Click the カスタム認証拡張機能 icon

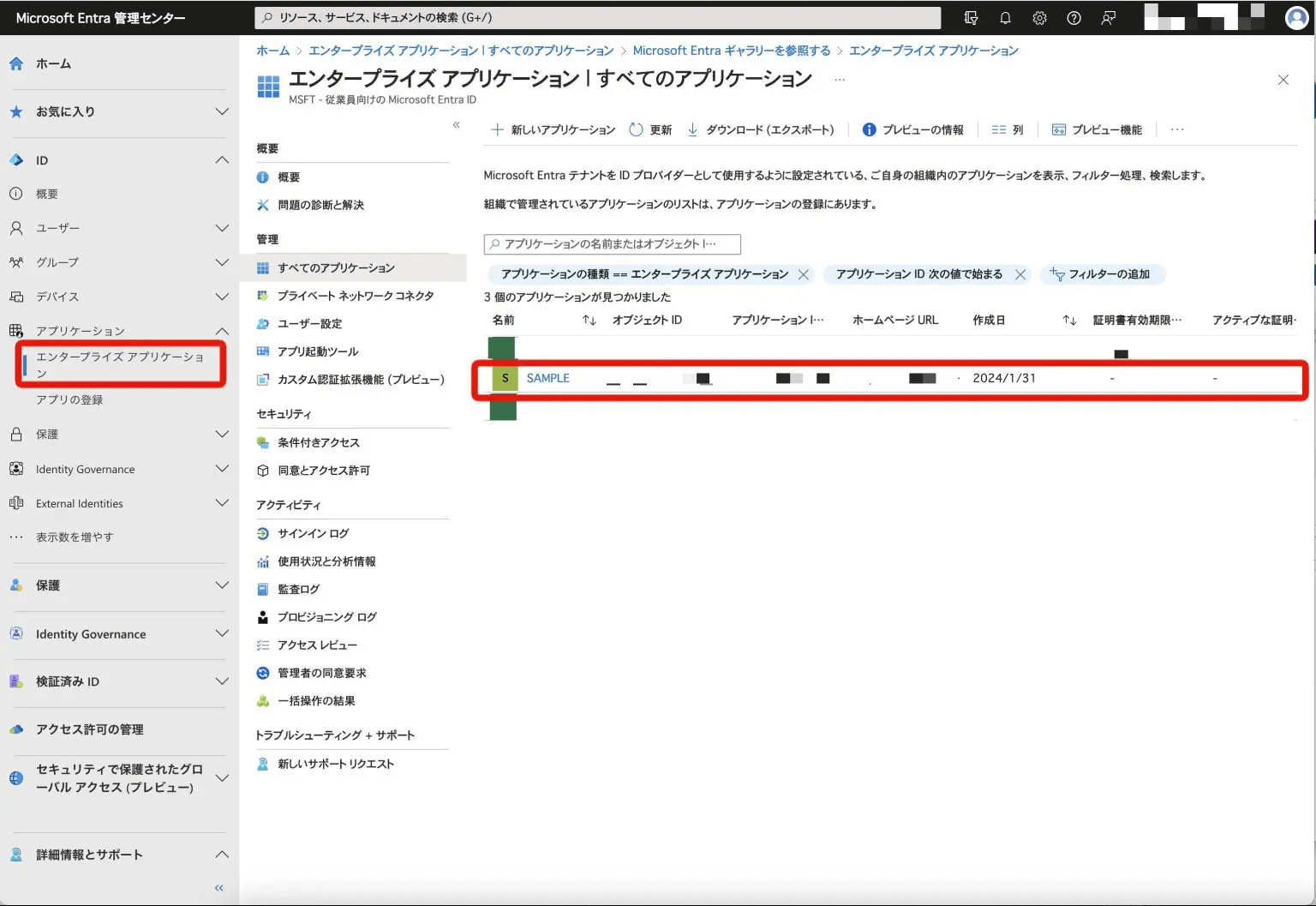[263, 380]
